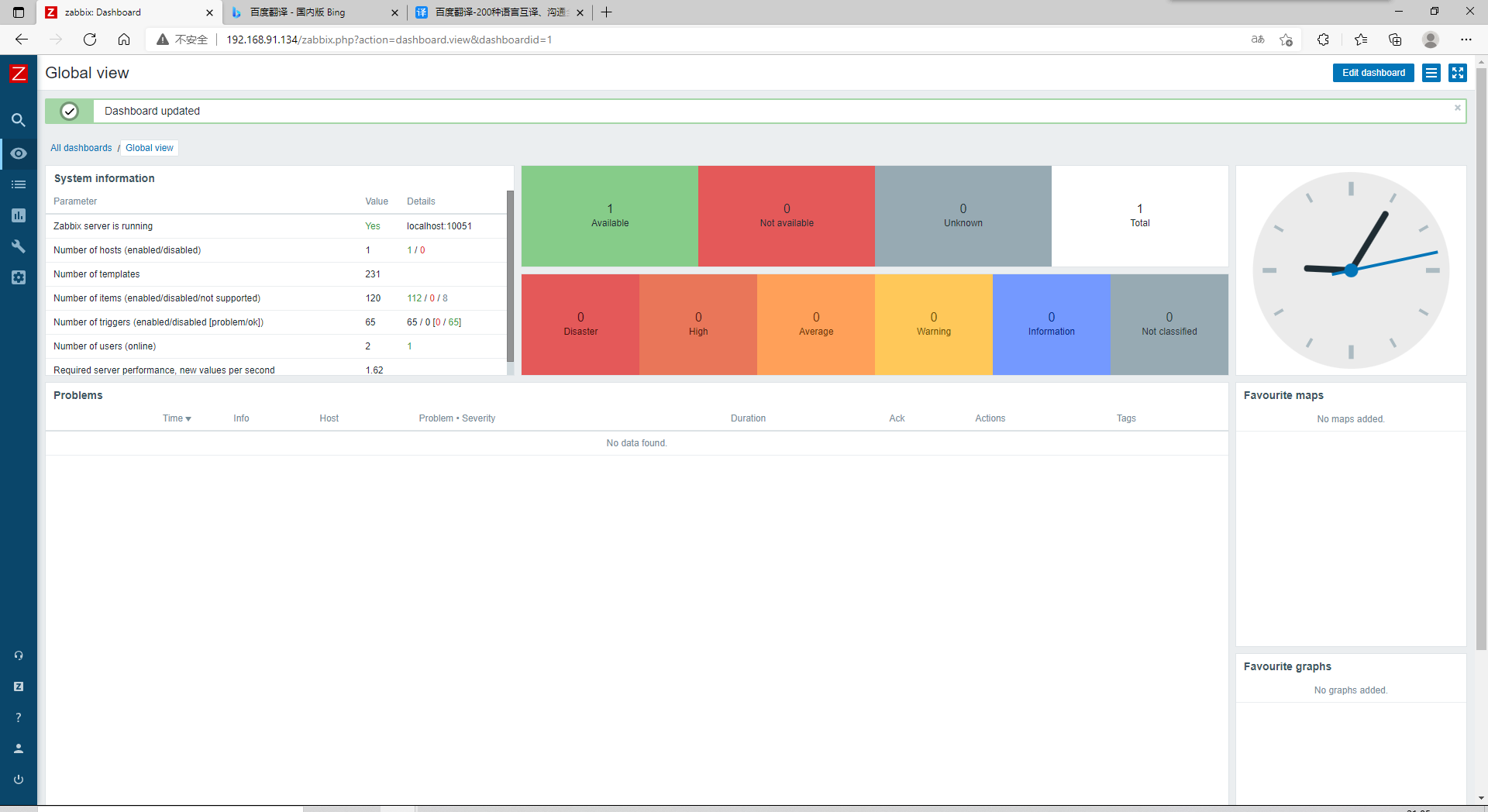Click the page vertical scrollbar
Screen dimensions: 1488x812
[1481, 358]
